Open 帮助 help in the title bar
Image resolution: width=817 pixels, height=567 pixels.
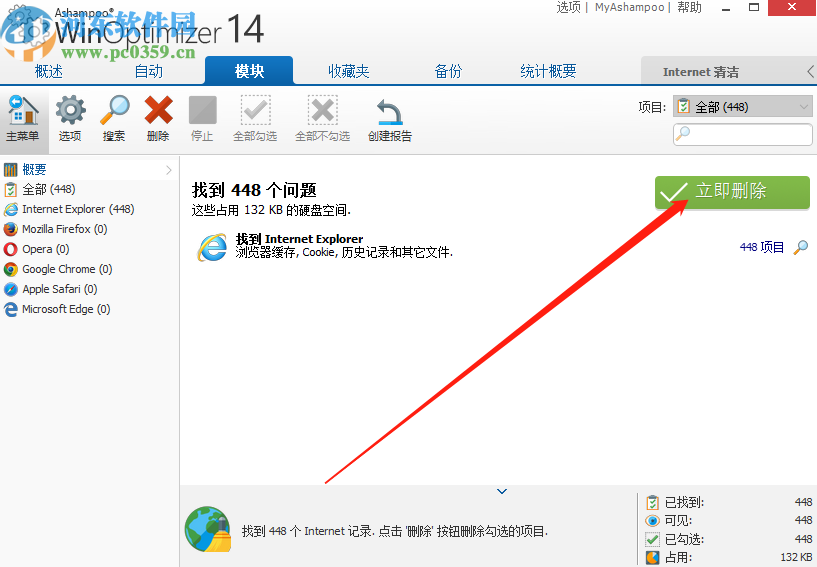click(689, 7)
